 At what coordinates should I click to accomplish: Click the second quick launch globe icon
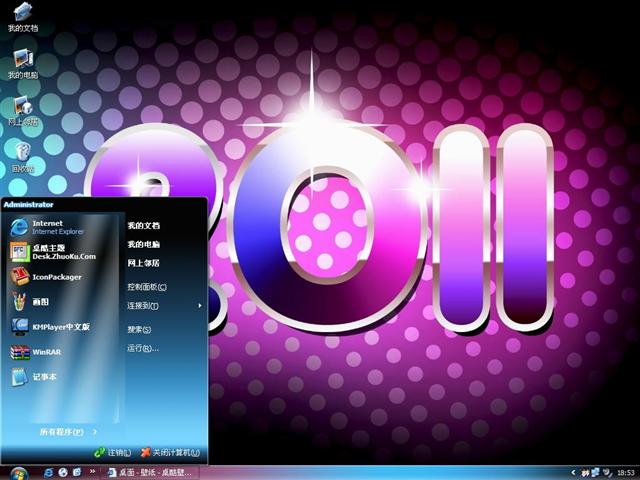click(x=63, y=472)
